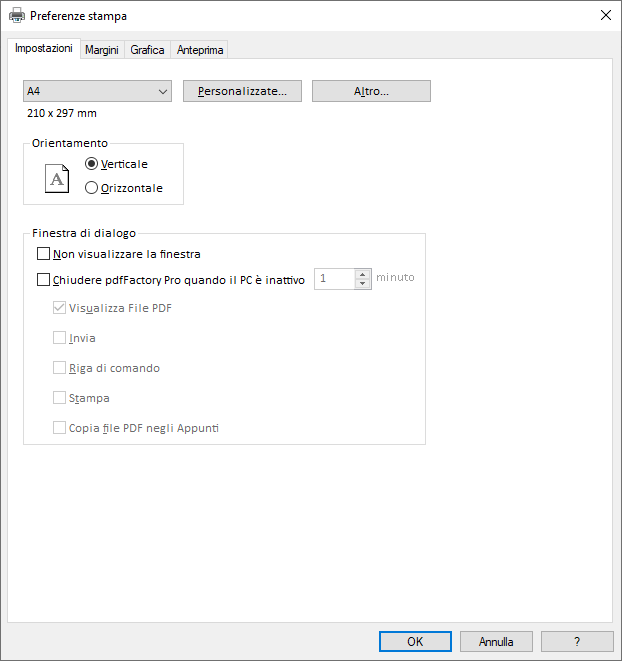Switch to the Impostazioni tab
The height and width of the screenshot is (661, 622).
tap(43, 48)
